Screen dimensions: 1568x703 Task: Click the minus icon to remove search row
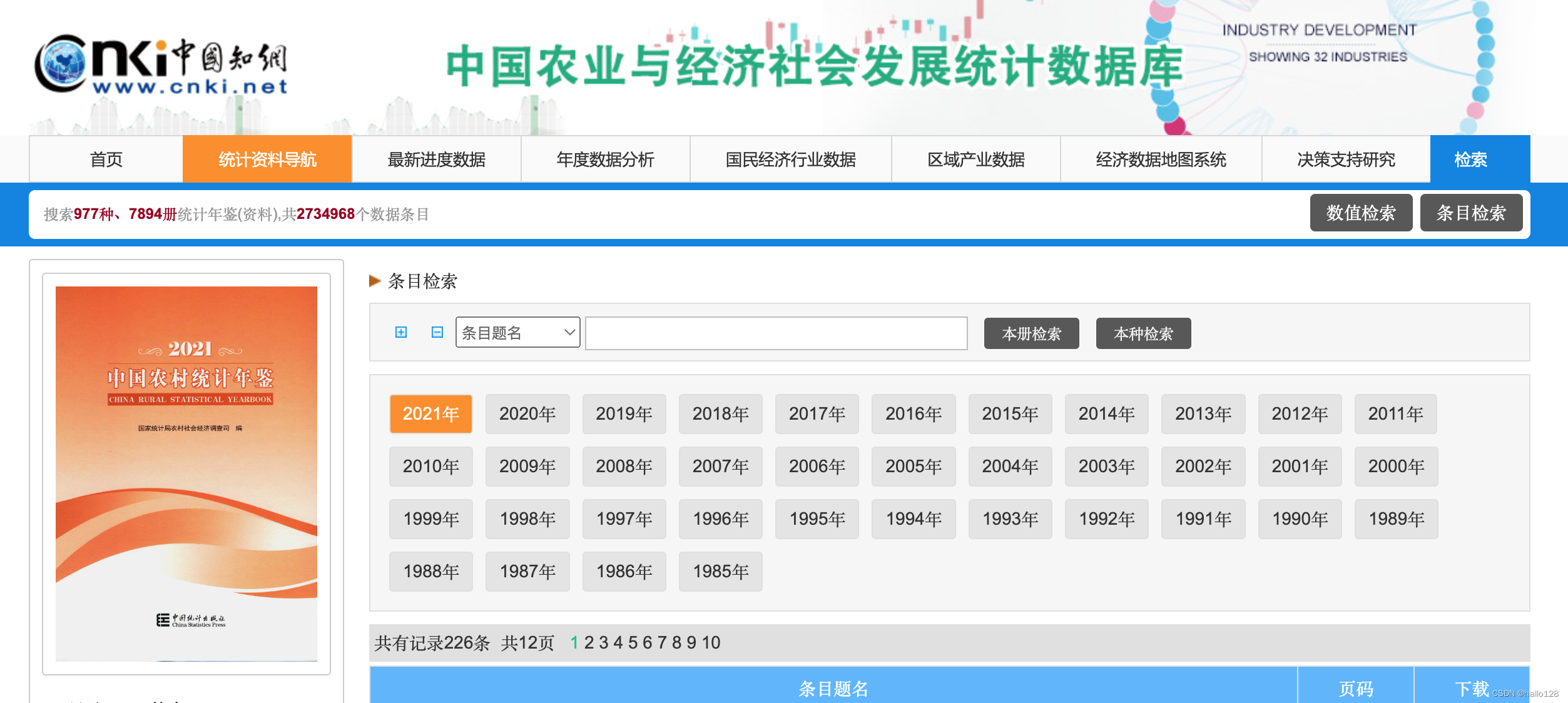click(x=437, y=332)
